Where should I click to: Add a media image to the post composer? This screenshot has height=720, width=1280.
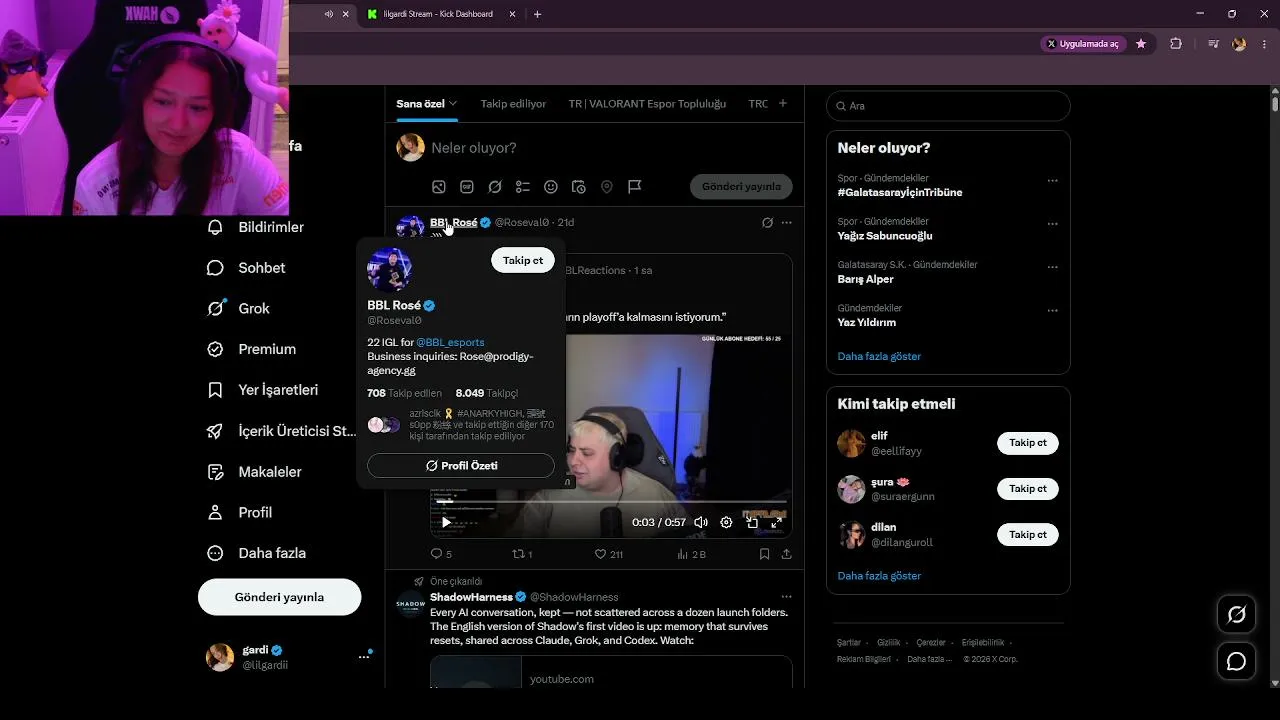[x=438, y=187]
